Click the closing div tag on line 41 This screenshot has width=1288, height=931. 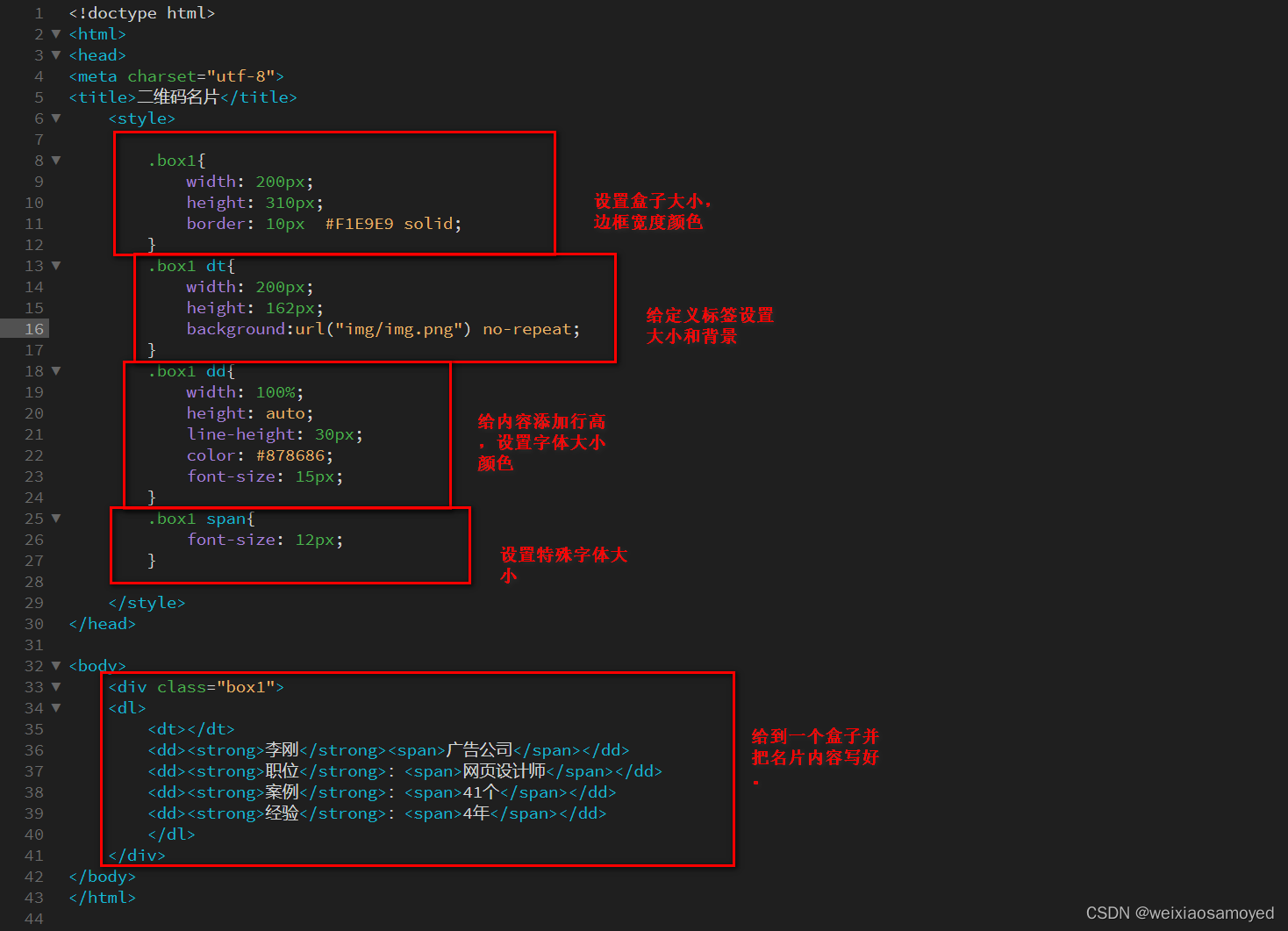(137, 856)
